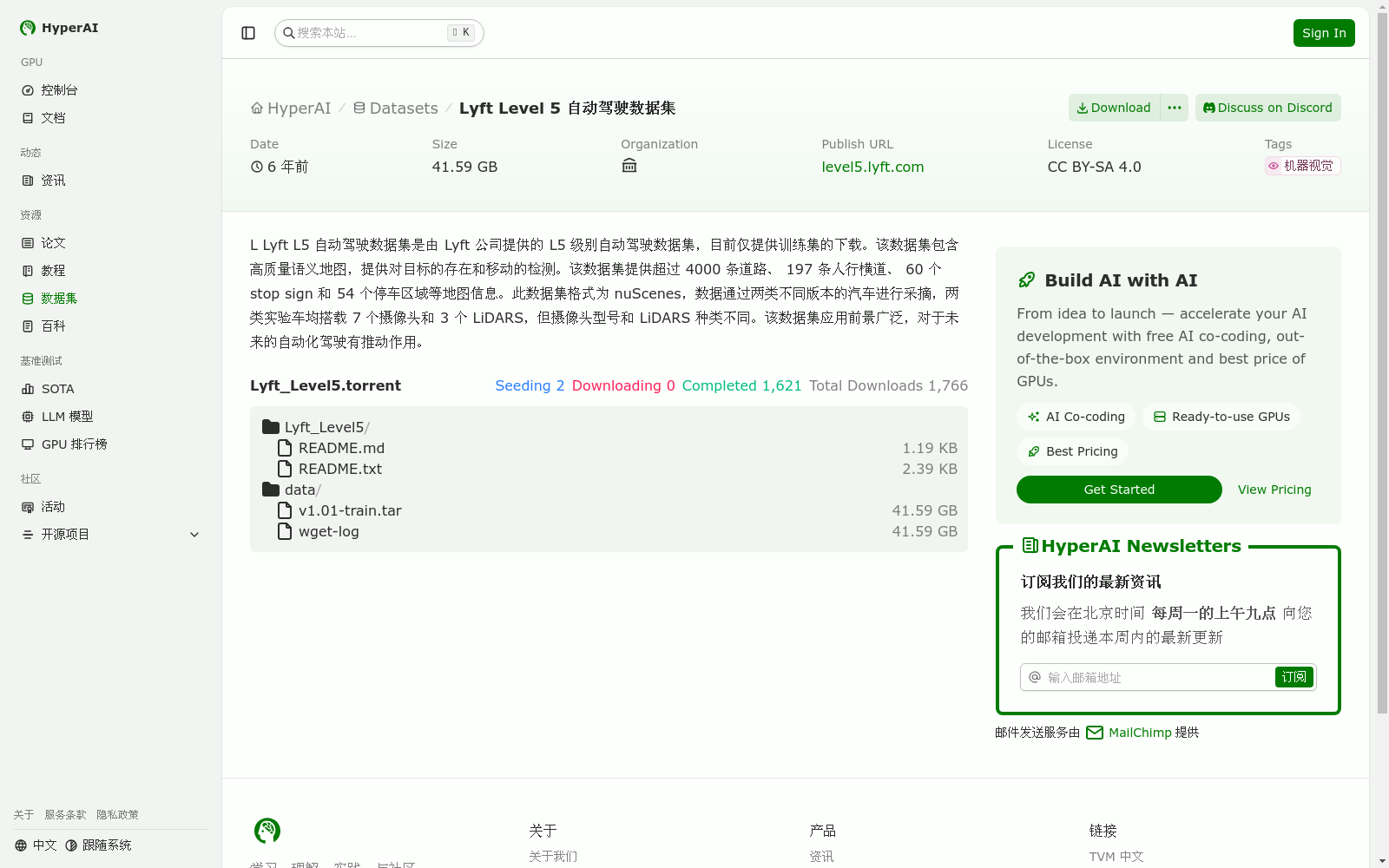Click the footer HyperAI logo
Screen dimensions: 1389x868
[x=267, y=831]
